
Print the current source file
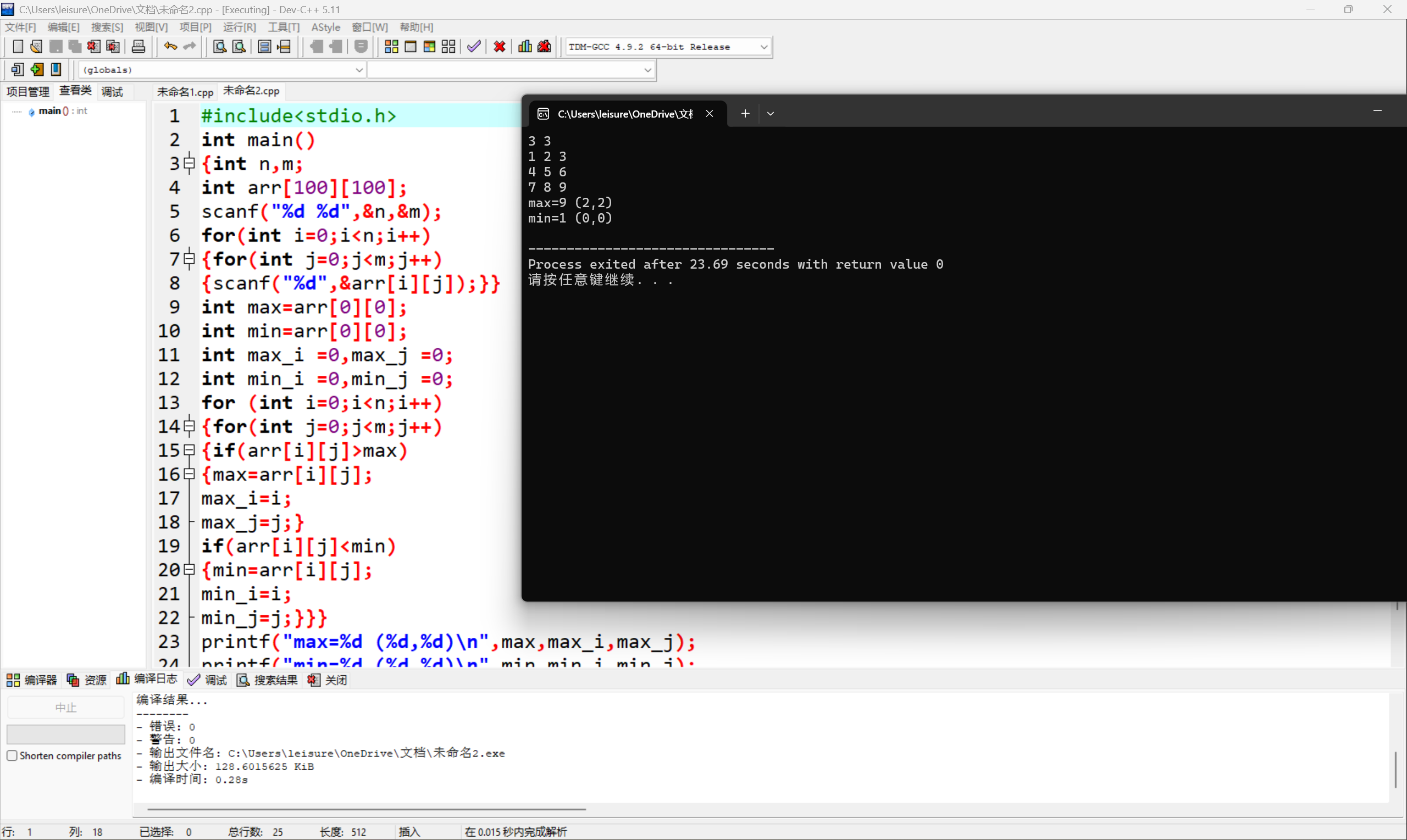(x=138, y=46)
